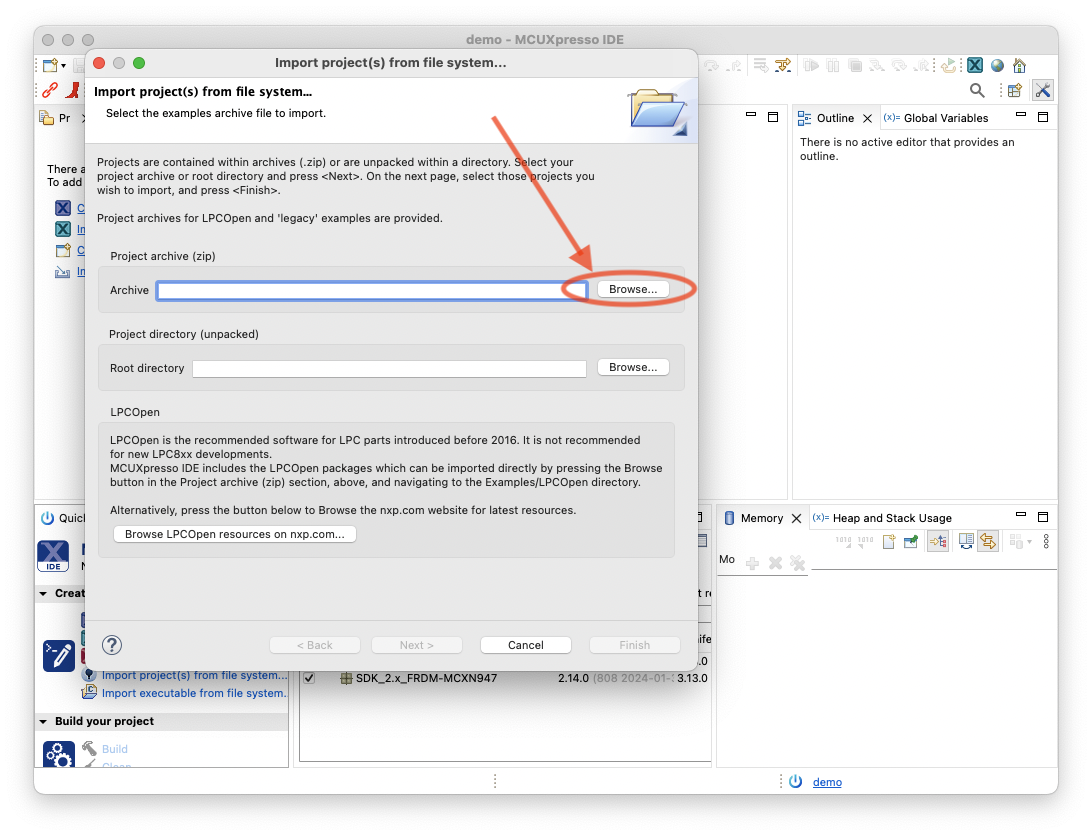Close the Memory tab
Image resolution: width=1092 pixels, height=836 pixels.
click(x=797, y=518)
